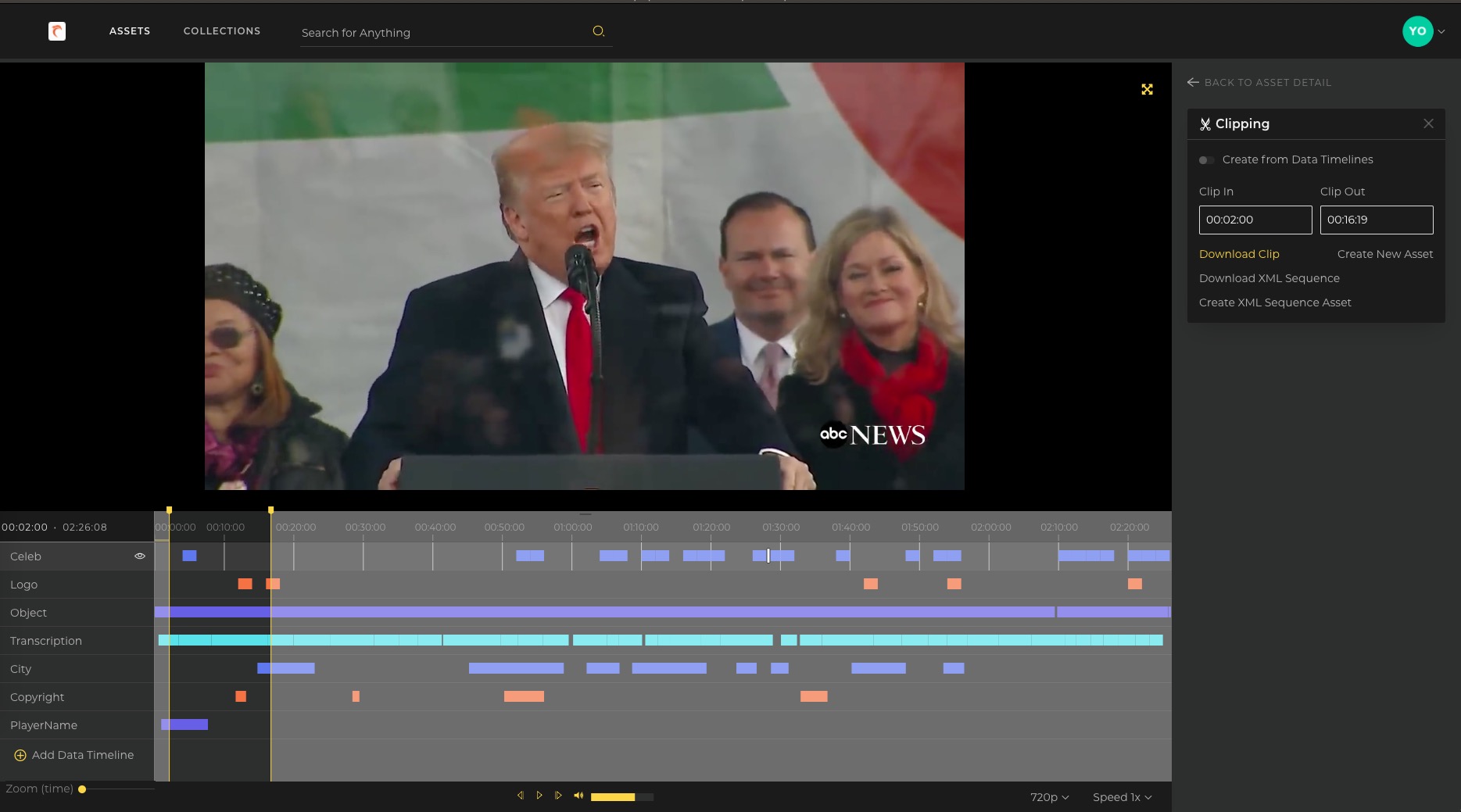Open the 720p quality dropdown
1461x812 pixels.
(x=1049, y=797)
